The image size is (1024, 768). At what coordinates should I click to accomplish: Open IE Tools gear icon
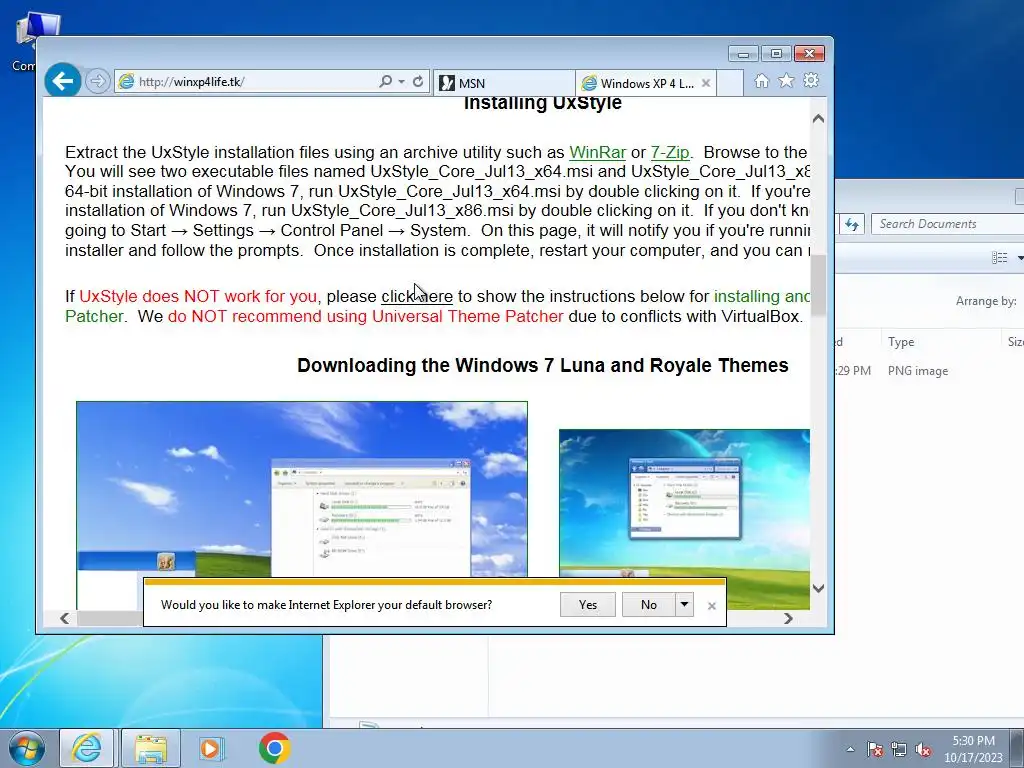[x=811, y=80]
